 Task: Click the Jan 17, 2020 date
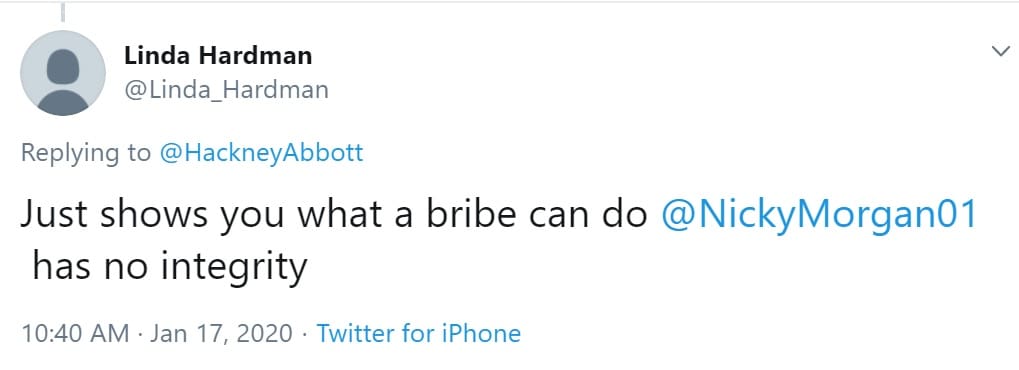pos(222,334)
